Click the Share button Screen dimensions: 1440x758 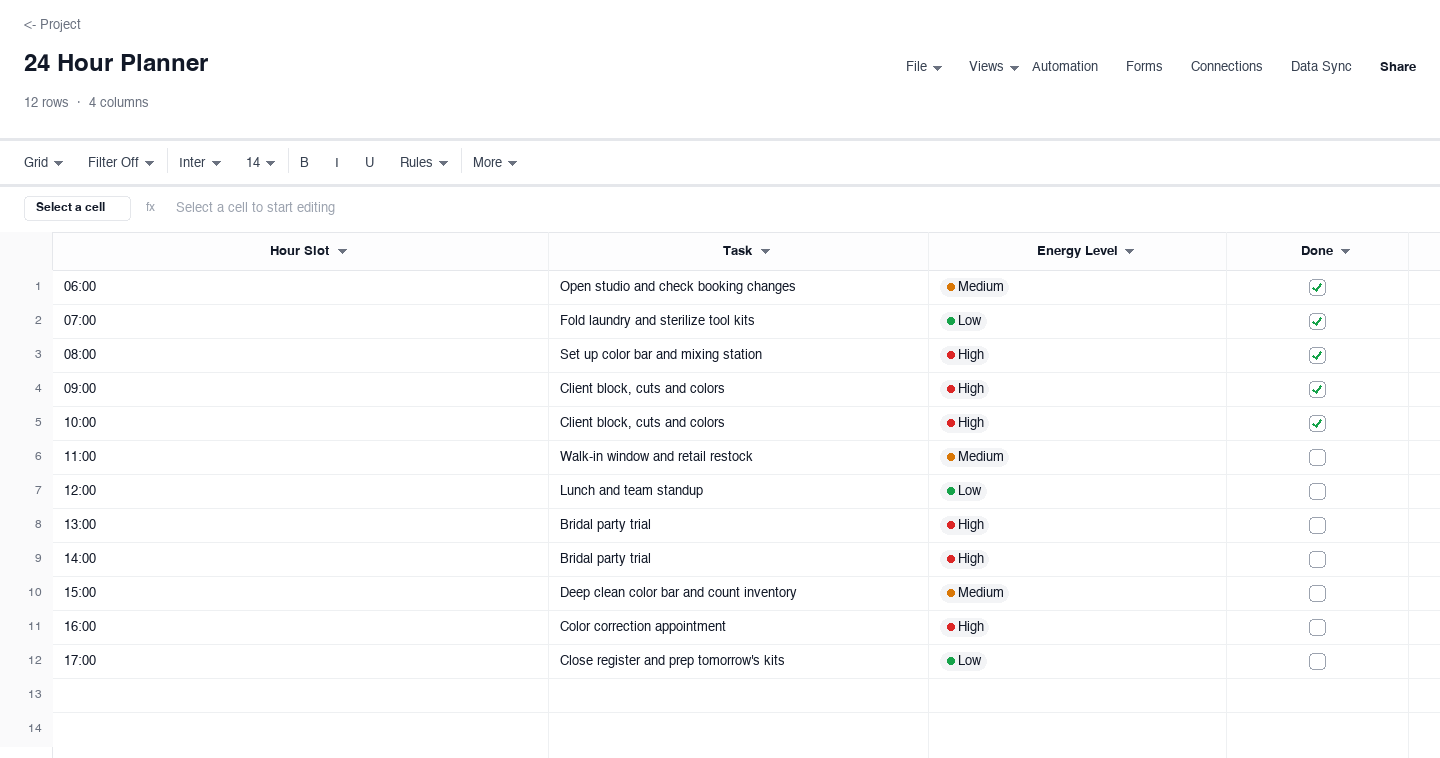(x=1398, y=67)
